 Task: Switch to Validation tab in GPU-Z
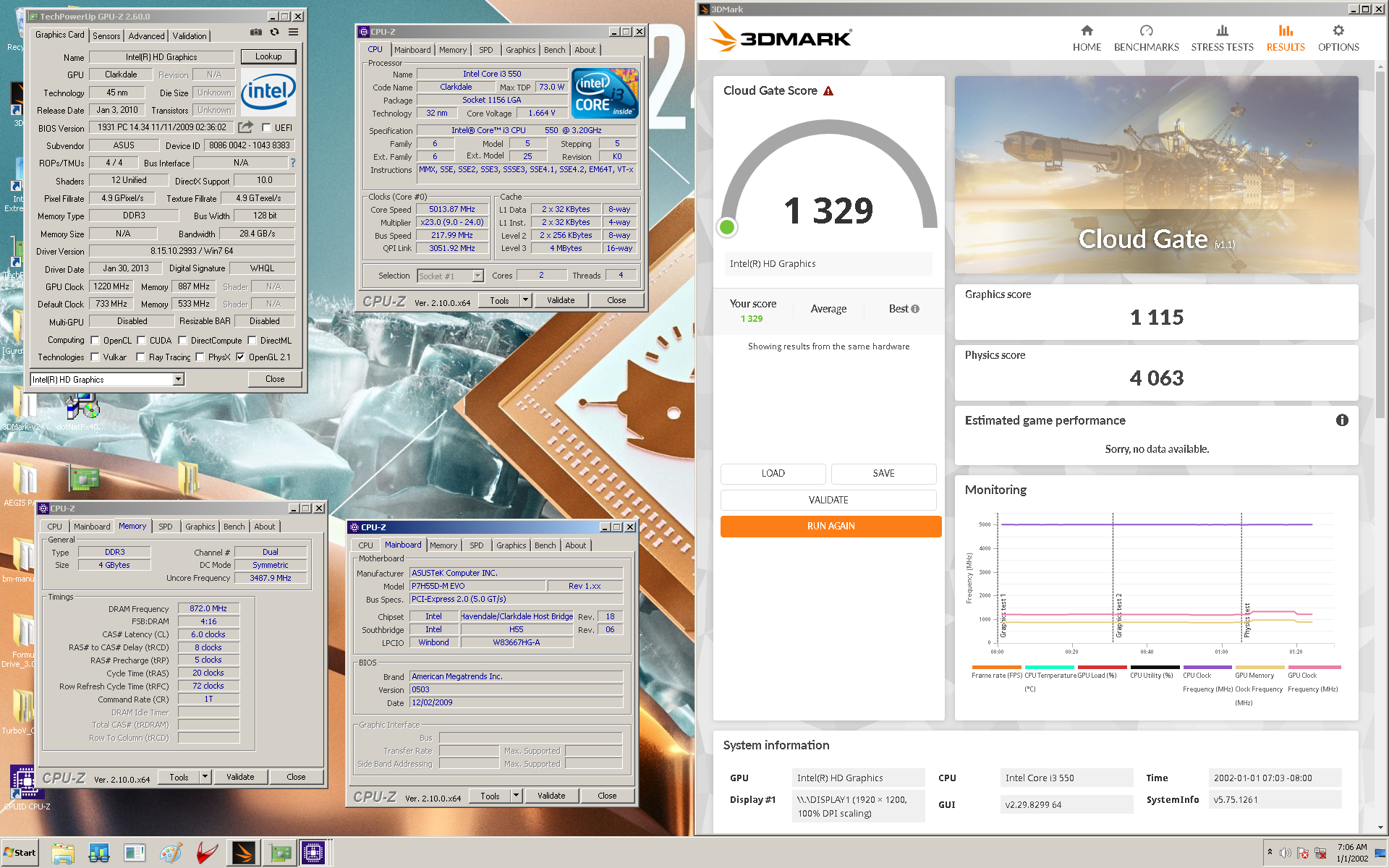point(190,36)
